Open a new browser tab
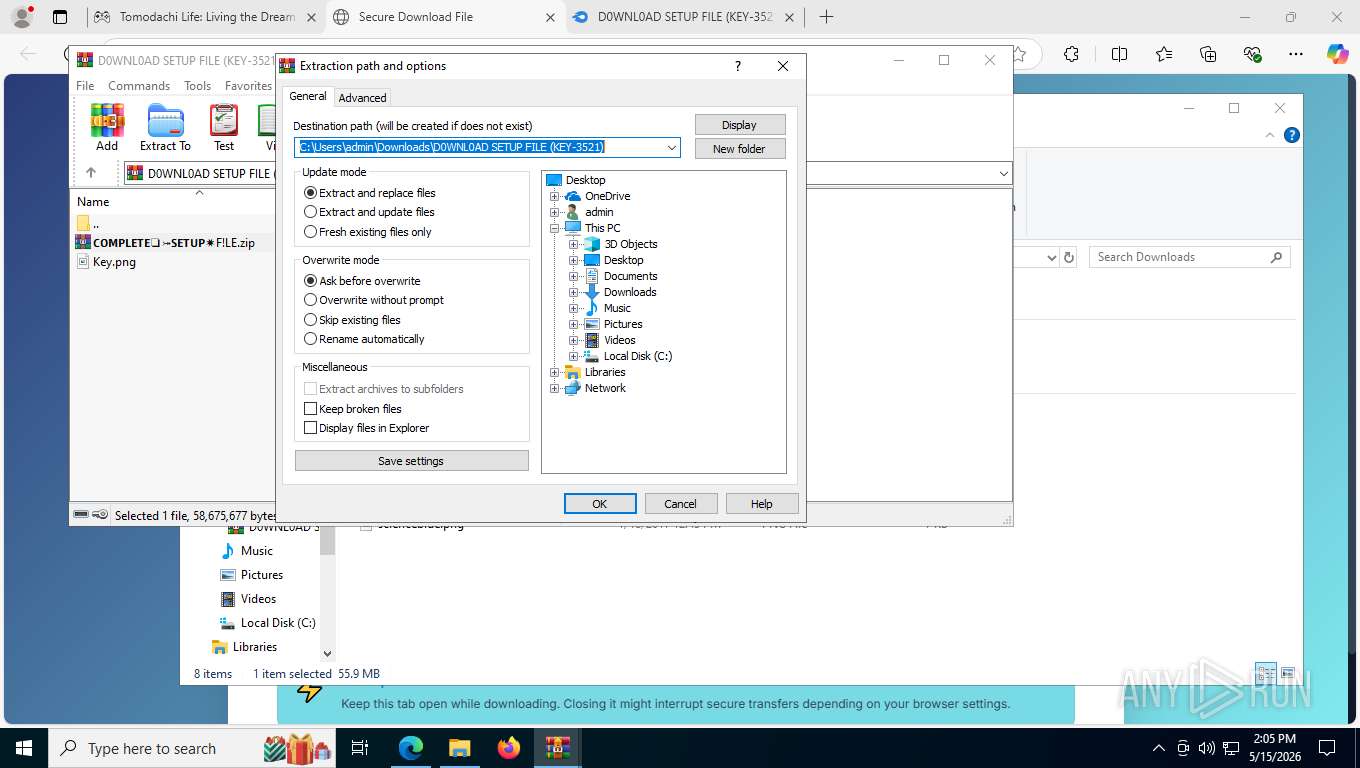 click(x=826, y=17)
